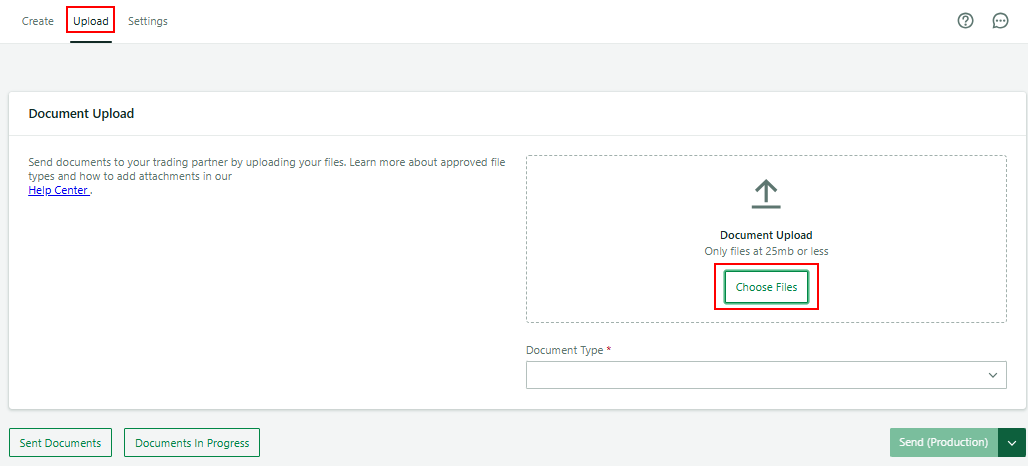Screen dimensions: 1028x466
Task: Open the help question mark icon
Action: [965, 21]
